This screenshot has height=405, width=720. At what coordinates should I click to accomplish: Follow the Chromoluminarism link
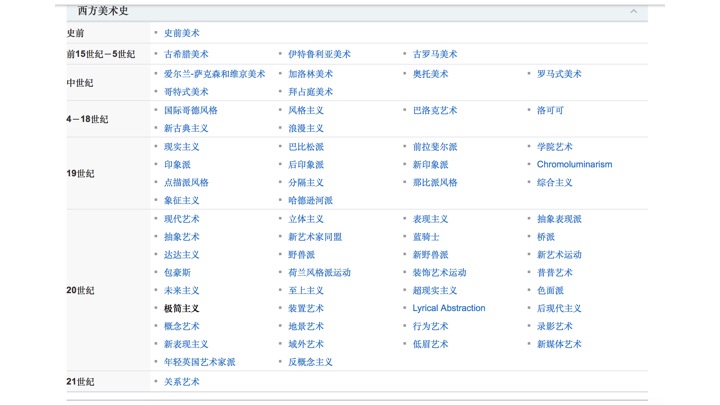click(x=574, y=164)
